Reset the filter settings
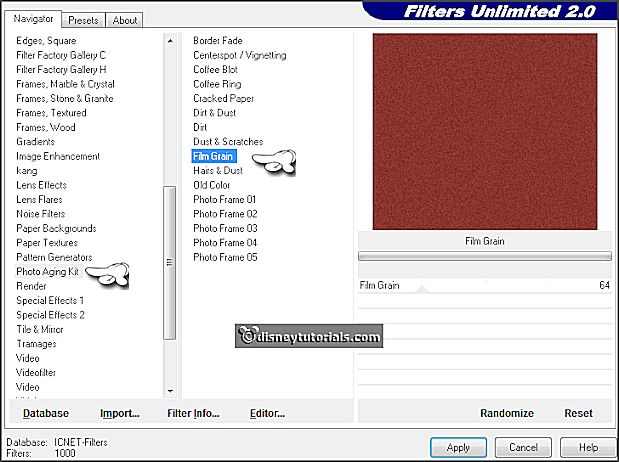This screenshot has width=619, height=462. (x=578, y=413)
